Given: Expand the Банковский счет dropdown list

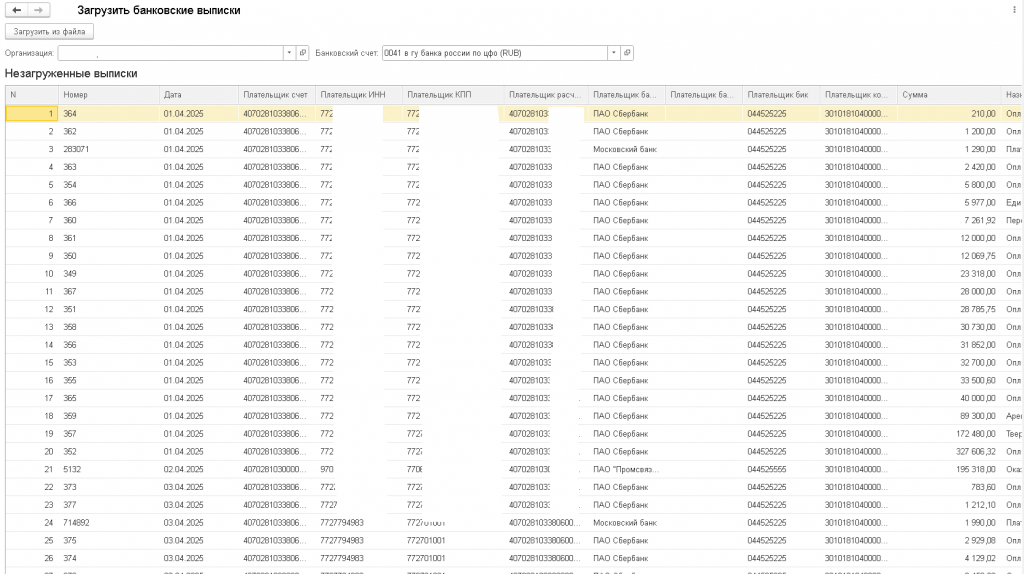Looking at the screenshot, I should (x=613, y=53).
